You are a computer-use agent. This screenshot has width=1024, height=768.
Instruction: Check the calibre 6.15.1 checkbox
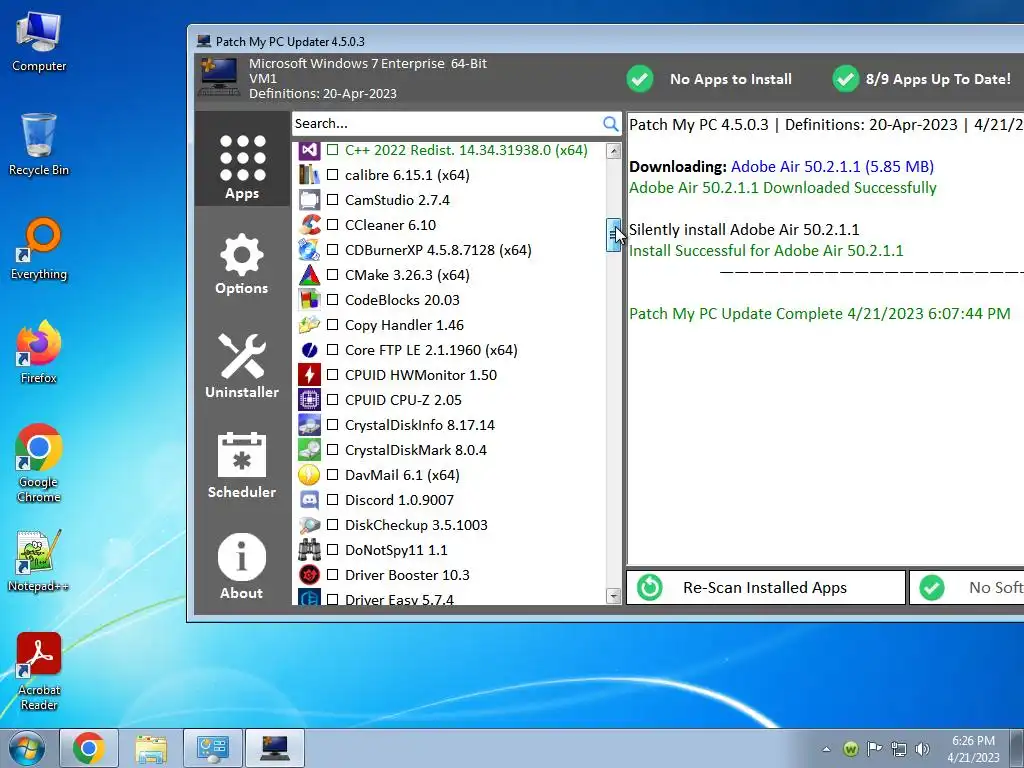[x=332, y=175]
